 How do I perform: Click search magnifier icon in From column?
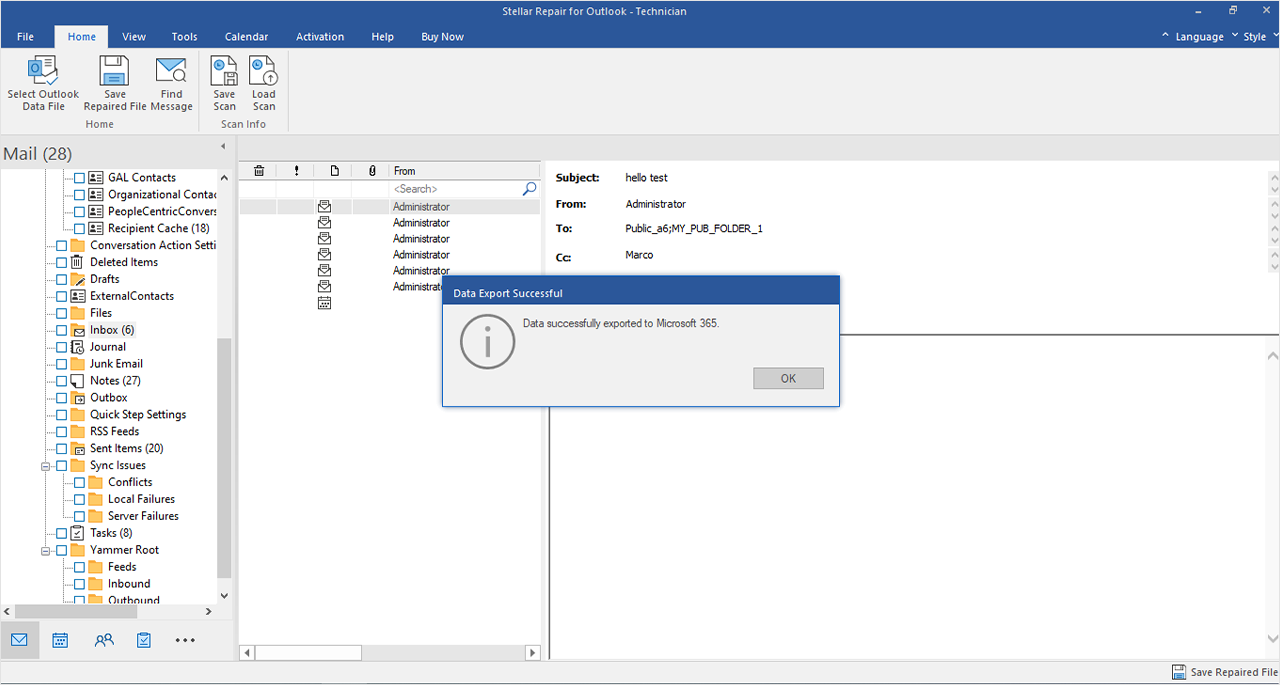(530, 188)
